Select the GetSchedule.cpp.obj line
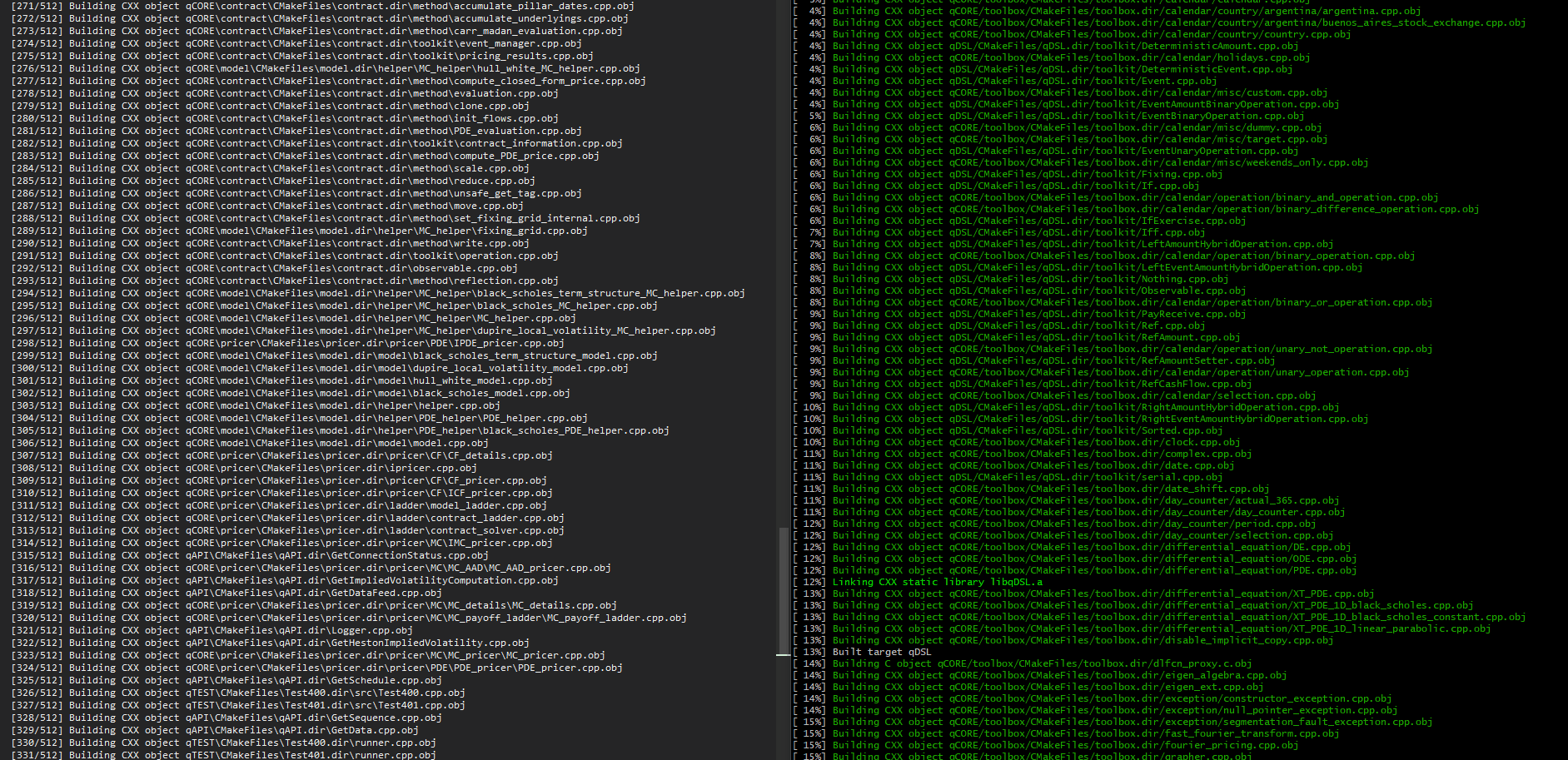Screen dimensions: 1568x760 pos(226,680)
